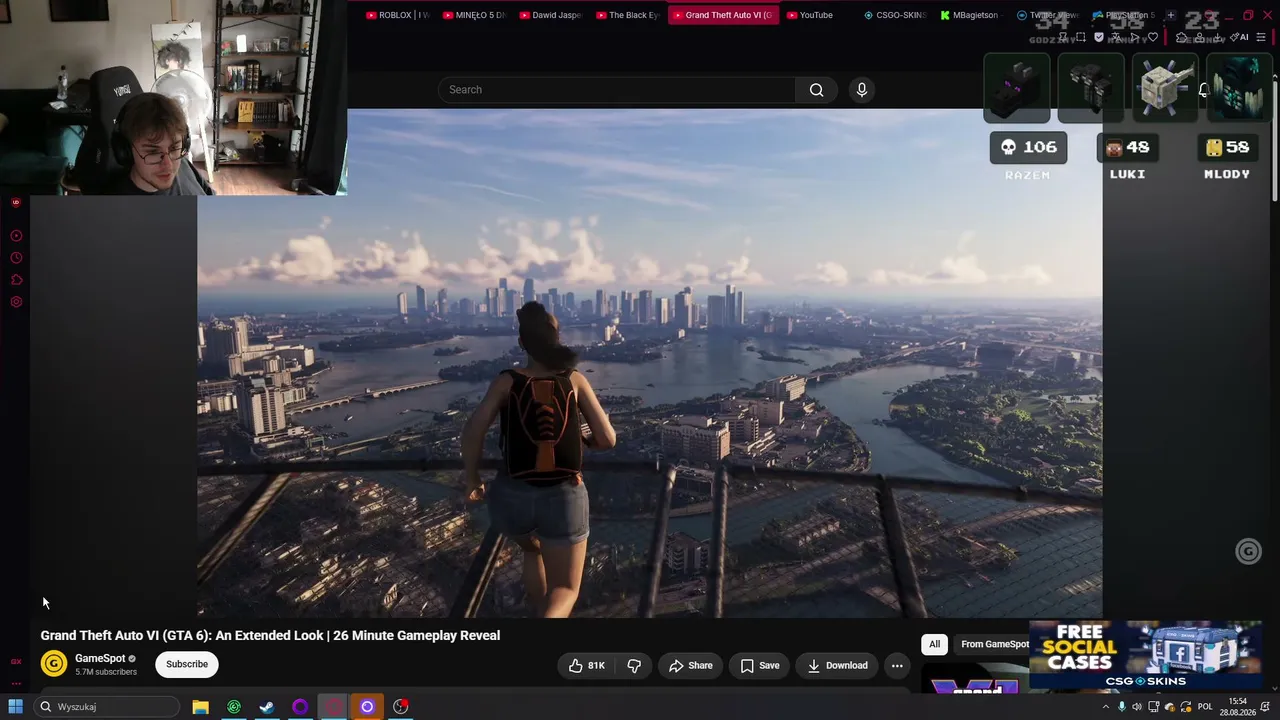Switch to The Black Eye tab

pos(628,15)
